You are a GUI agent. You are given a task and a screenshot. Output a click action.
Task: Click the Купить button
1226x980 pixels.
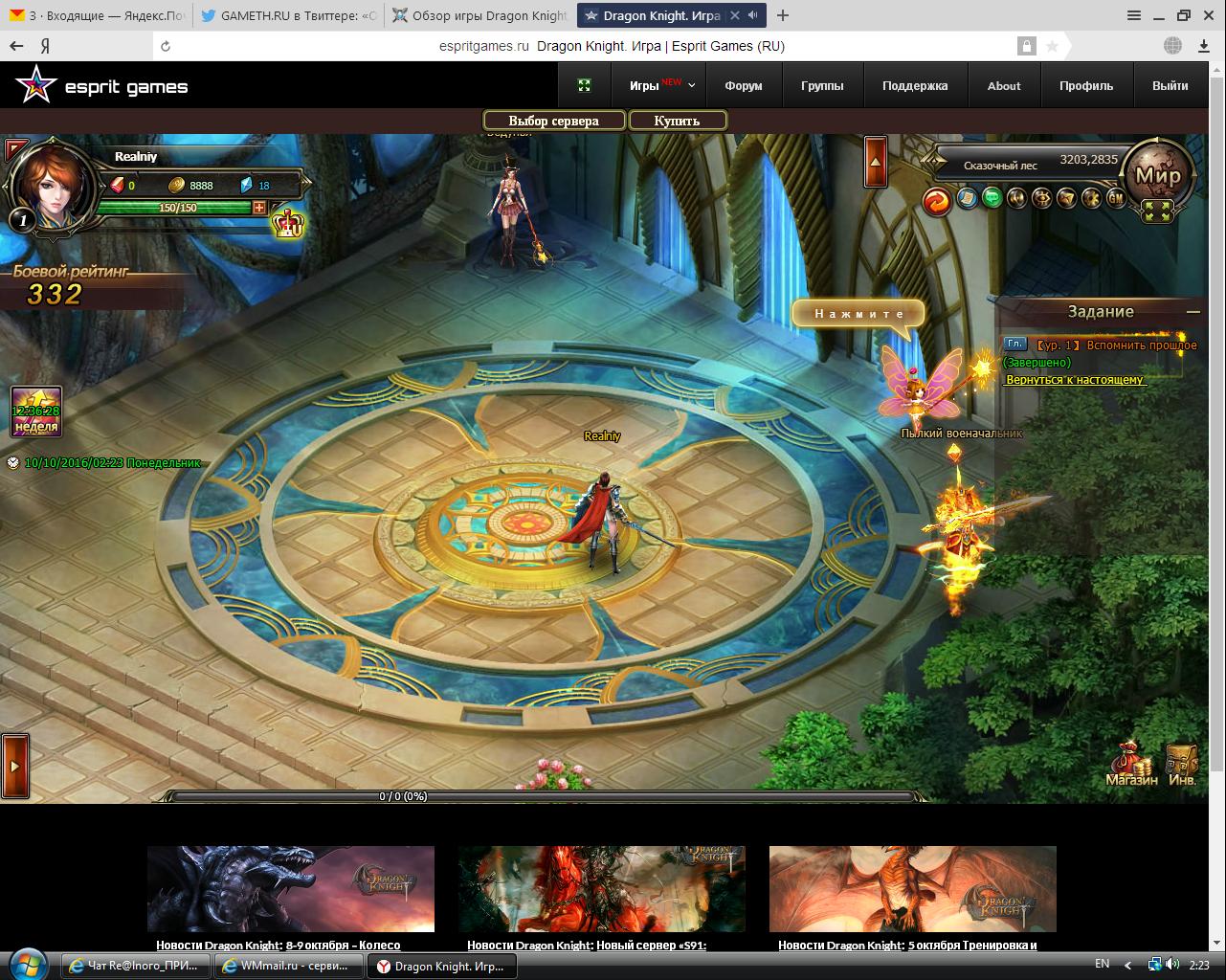[677, 121]
